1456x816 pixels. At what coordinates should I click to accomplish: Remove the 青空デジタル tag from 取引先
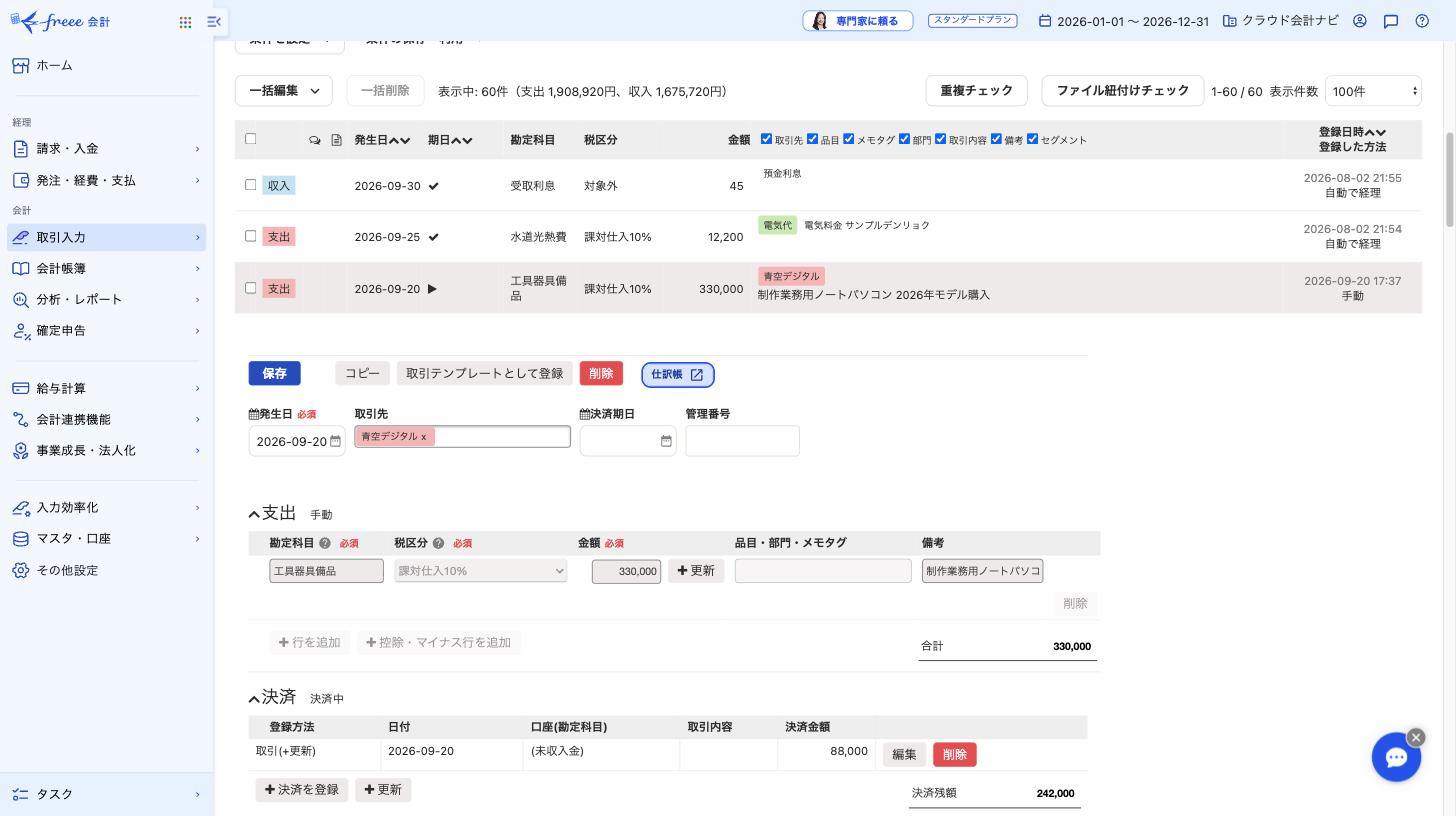[x=423, y=437]
